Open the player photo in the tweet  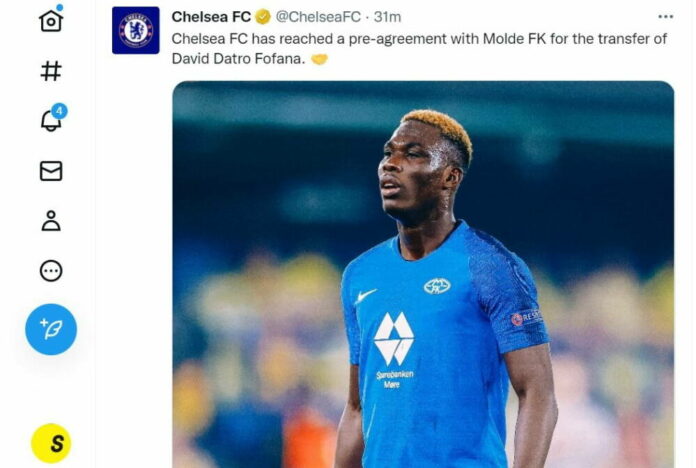[423, 274]
